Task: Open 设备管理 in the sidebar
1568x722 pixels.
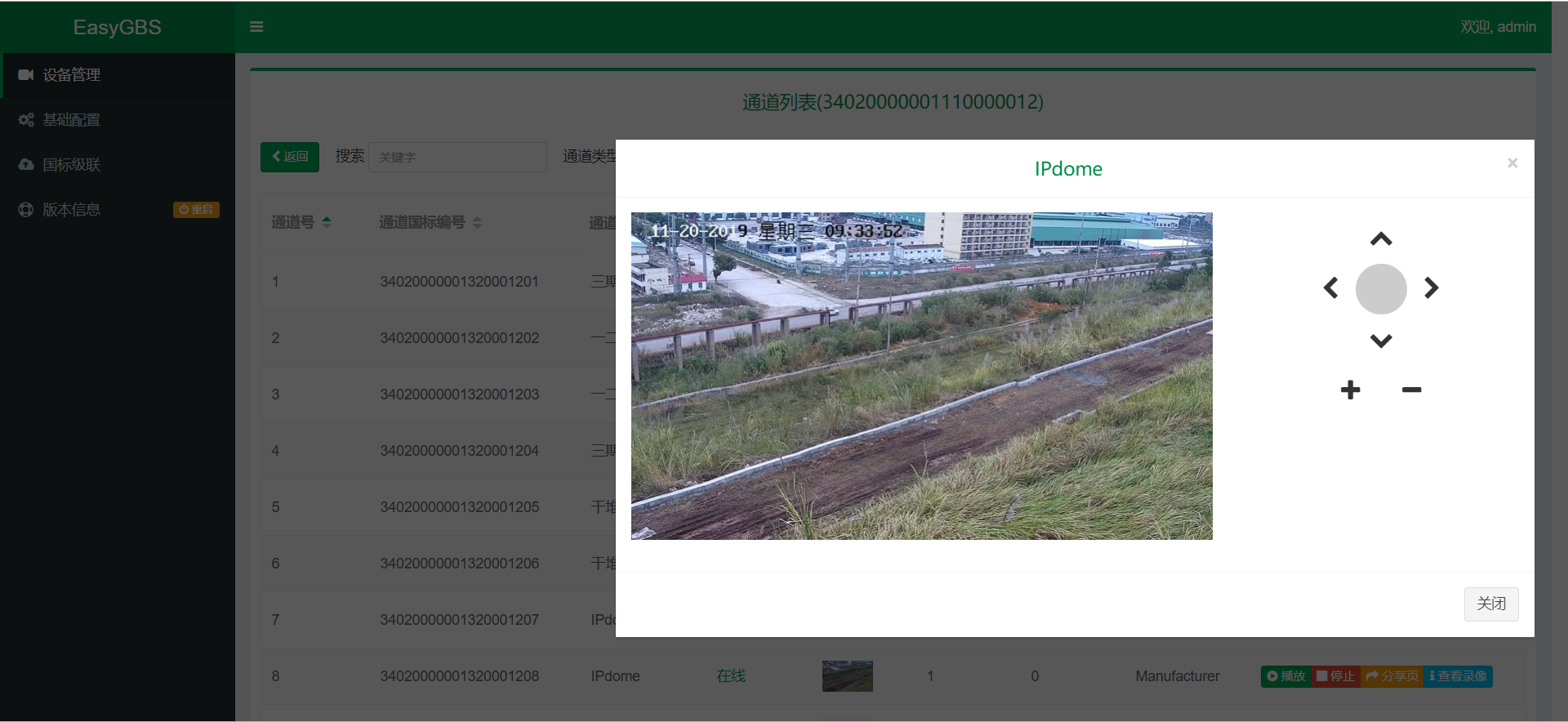Action: [118, 75]
